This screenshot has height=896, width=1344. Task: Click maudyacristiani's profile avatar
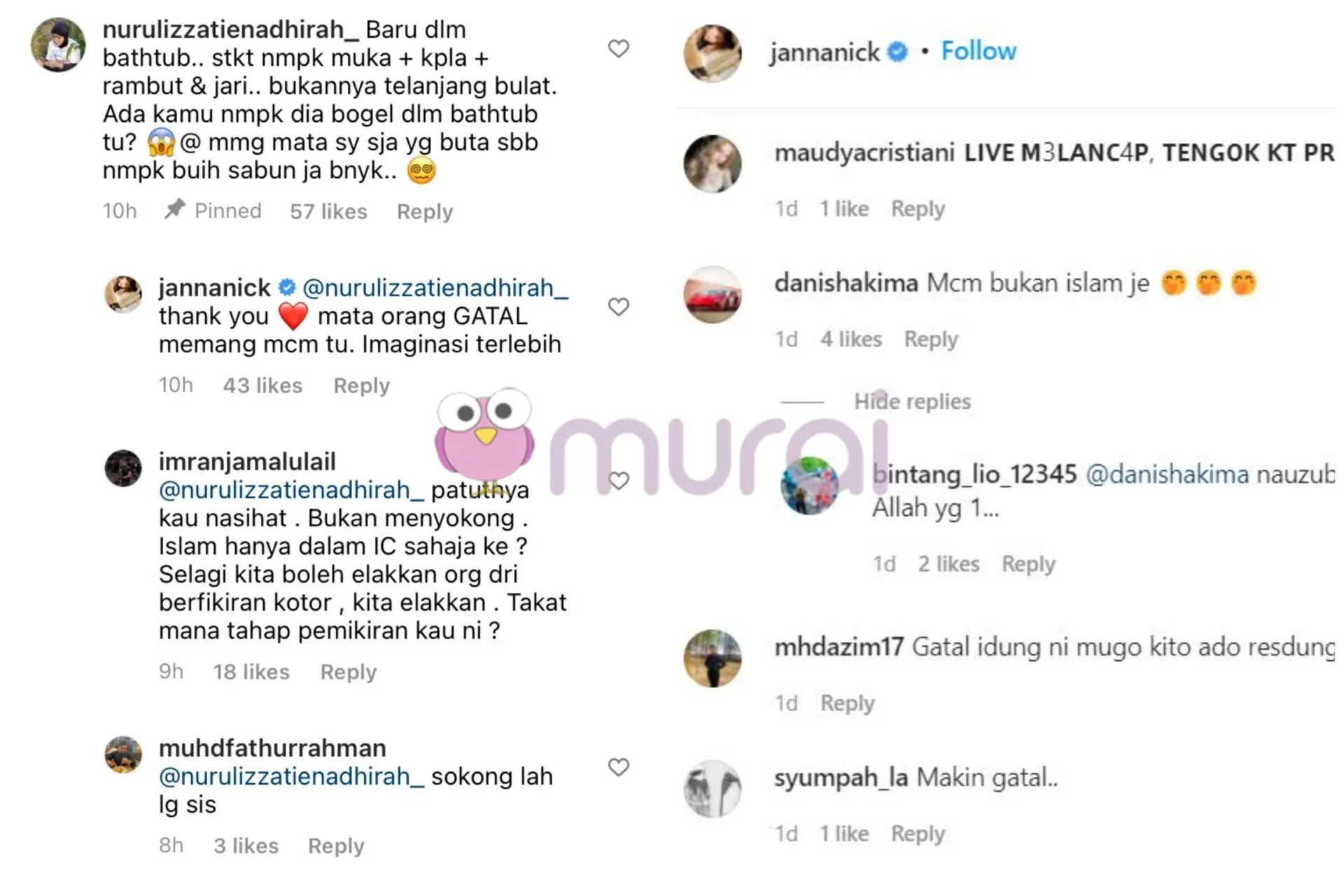click(x=713, y=163)
